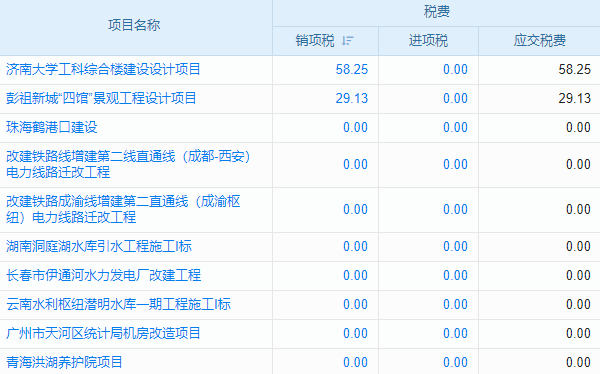Click 进项税 0.00 in 青海洪湖养护院 row
600x374 pixels.
[x=455, y=363]
